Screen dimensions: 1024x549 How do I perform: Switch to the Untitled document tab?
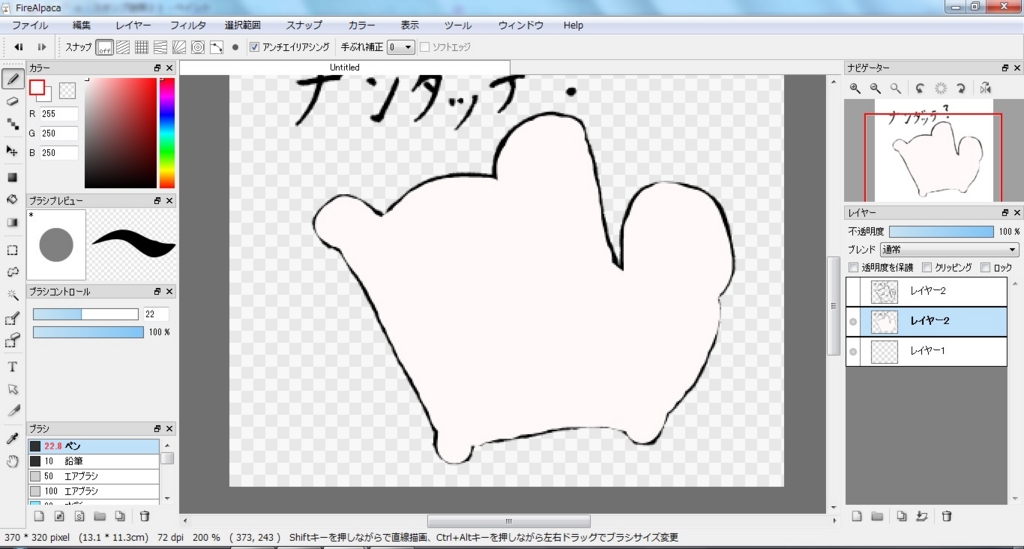344,67
